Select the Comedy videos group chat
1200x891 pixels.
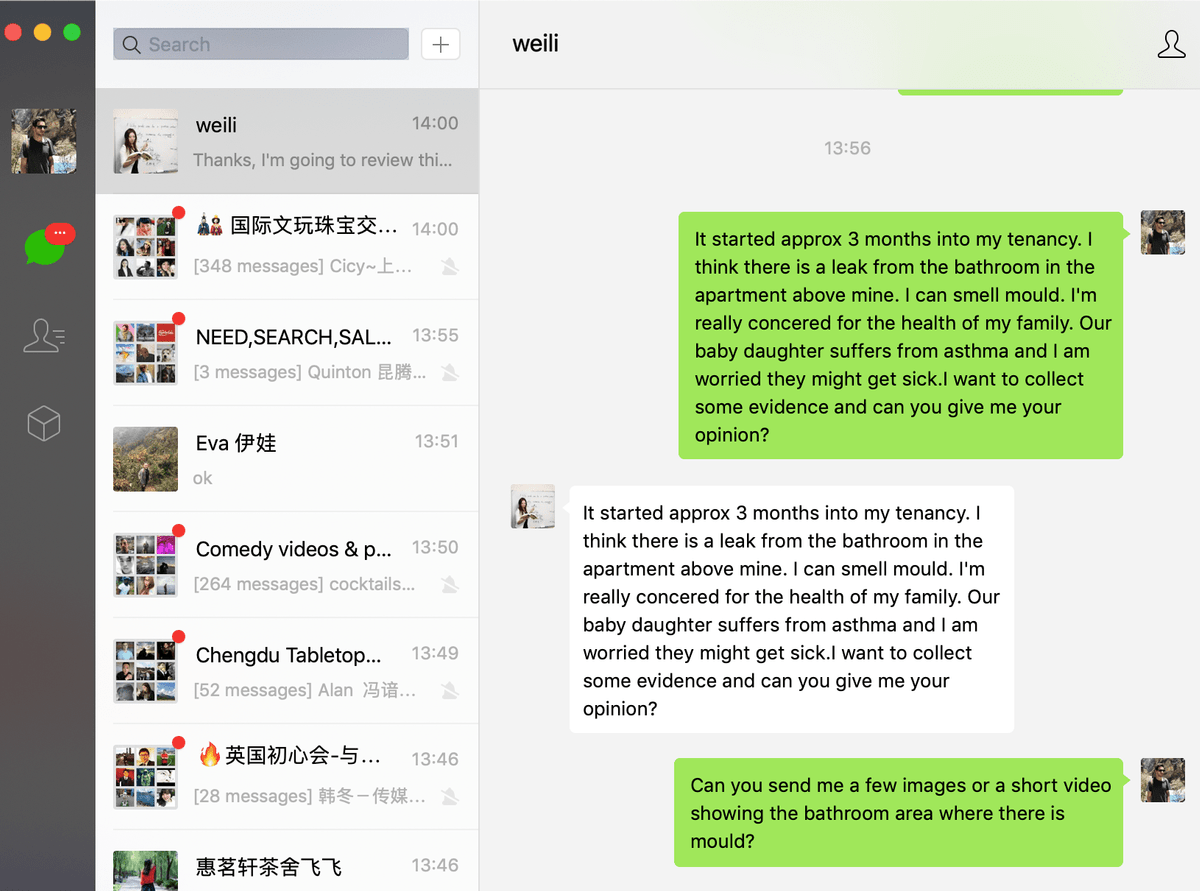(x=287, y=565)
